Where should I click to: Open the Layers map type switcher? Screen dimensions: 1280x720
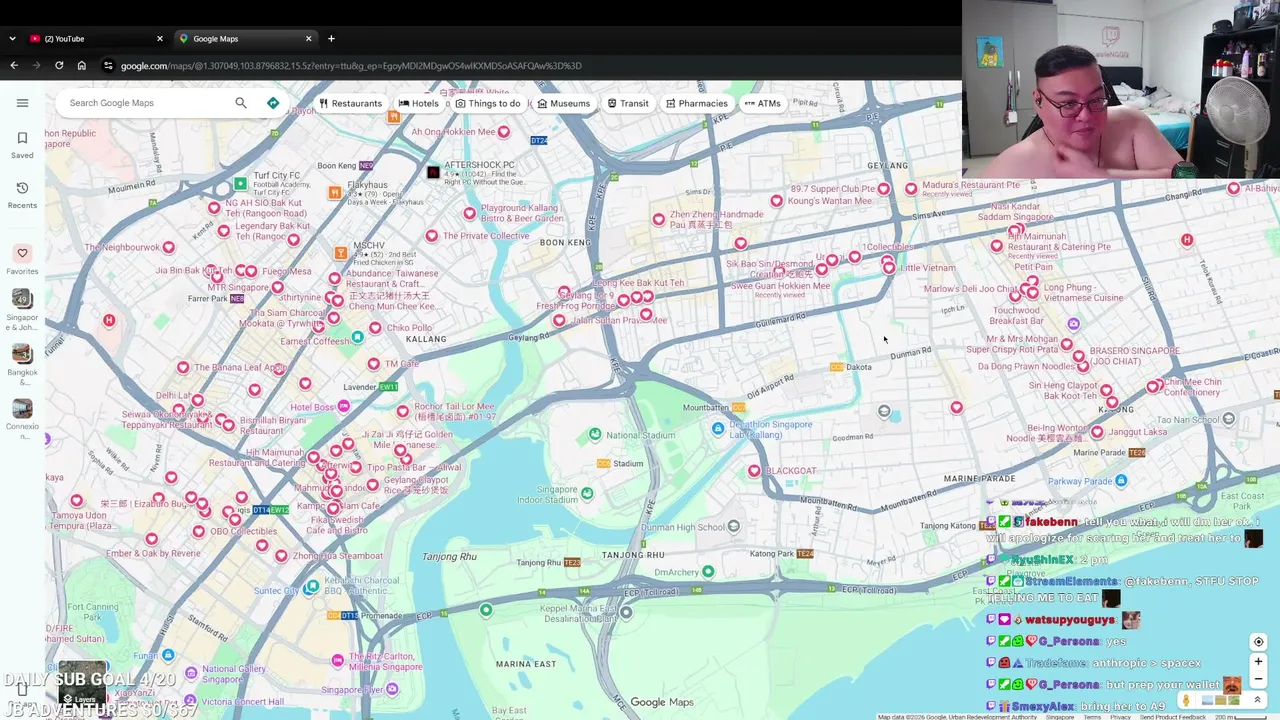(x=82, y=682)
